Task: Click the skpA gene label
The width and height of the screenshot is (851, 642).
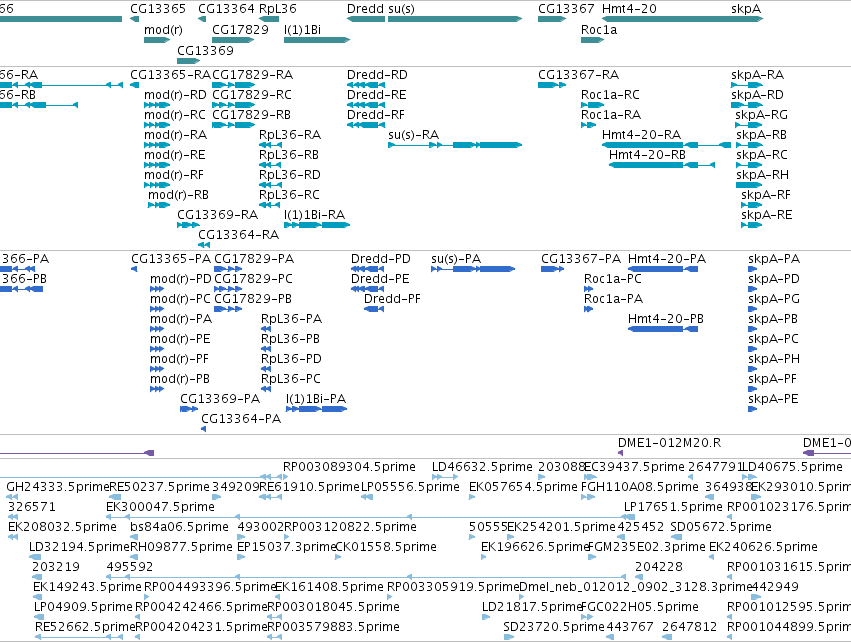Action: pyautogui.click(x=746, y=9)
